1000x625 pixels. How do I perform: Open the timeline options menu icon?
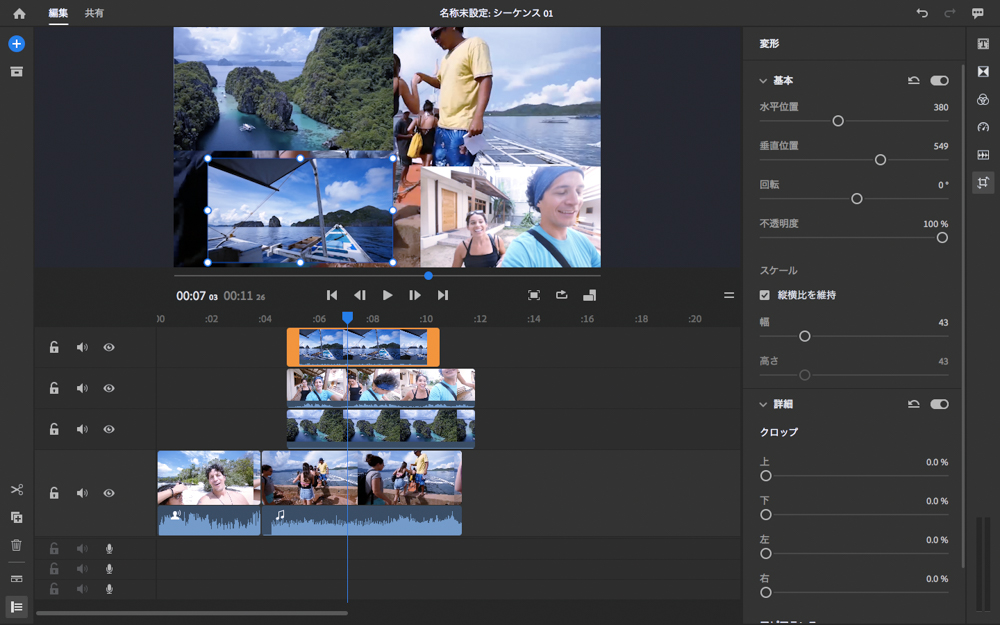point(729,295)
